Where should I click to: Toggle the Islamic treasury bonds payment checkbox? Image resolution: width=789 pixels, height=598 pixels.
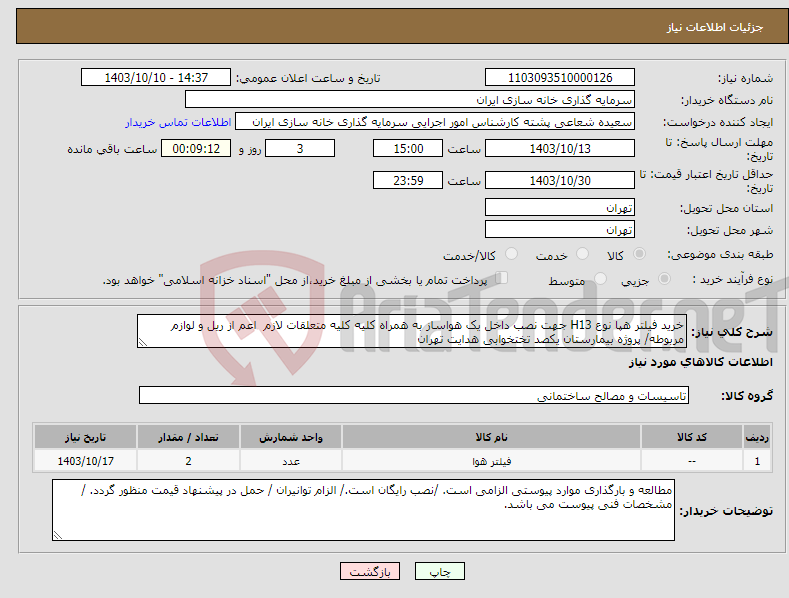coord(502,278)
